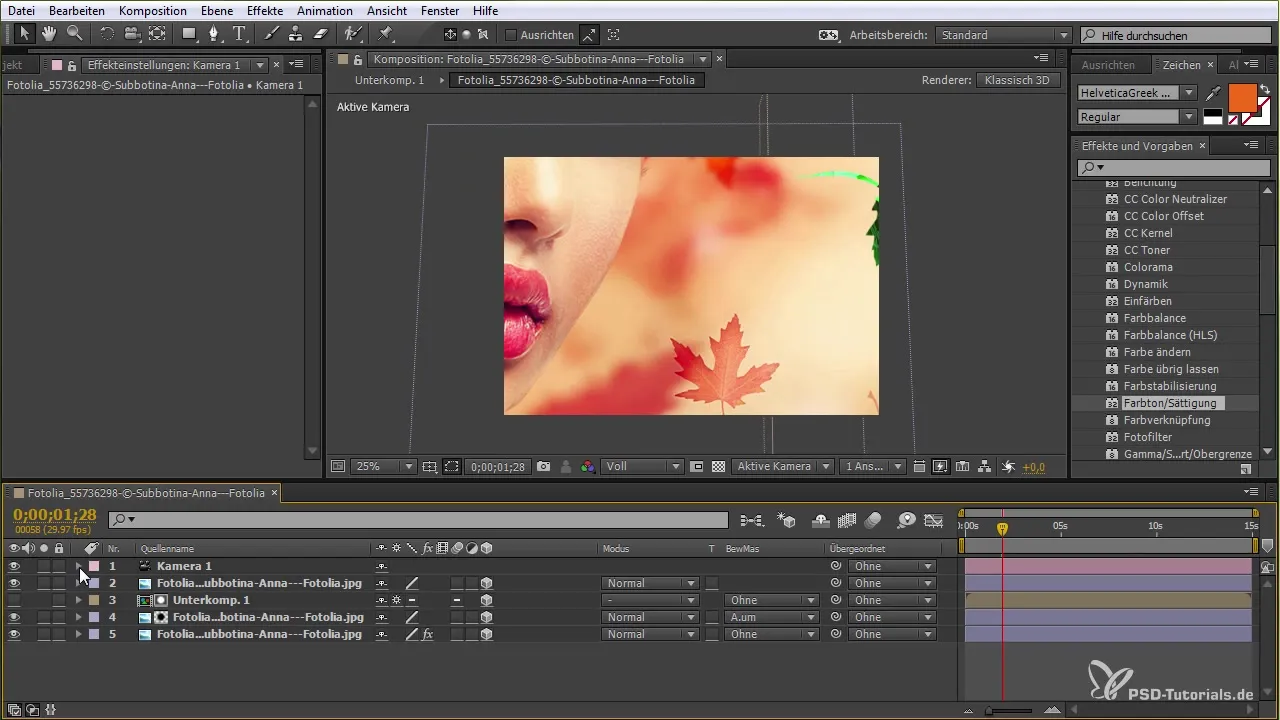The height and width of the screenshot is (720, 1280).
Task: Click the orange fill color swatch
Action: click(x=1241, y=98)
